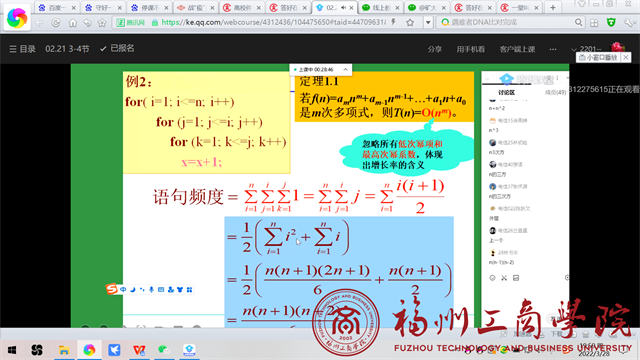The width and height of the screenshot is (640, 360).
Task: Mute the audio on the 02. tab
Action: [344, 7]
